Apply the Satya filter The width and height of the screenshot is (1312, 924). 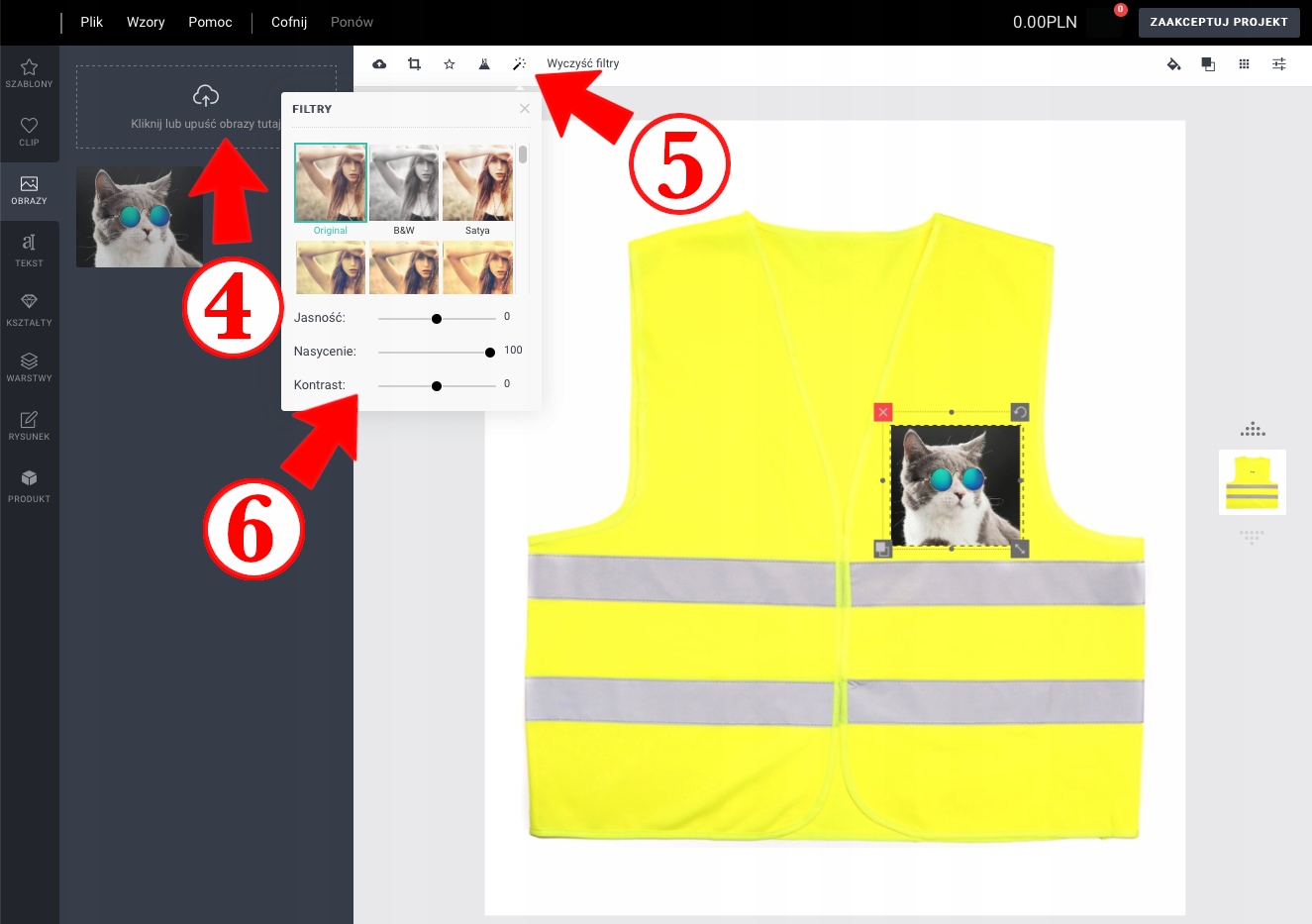[477, 182]
